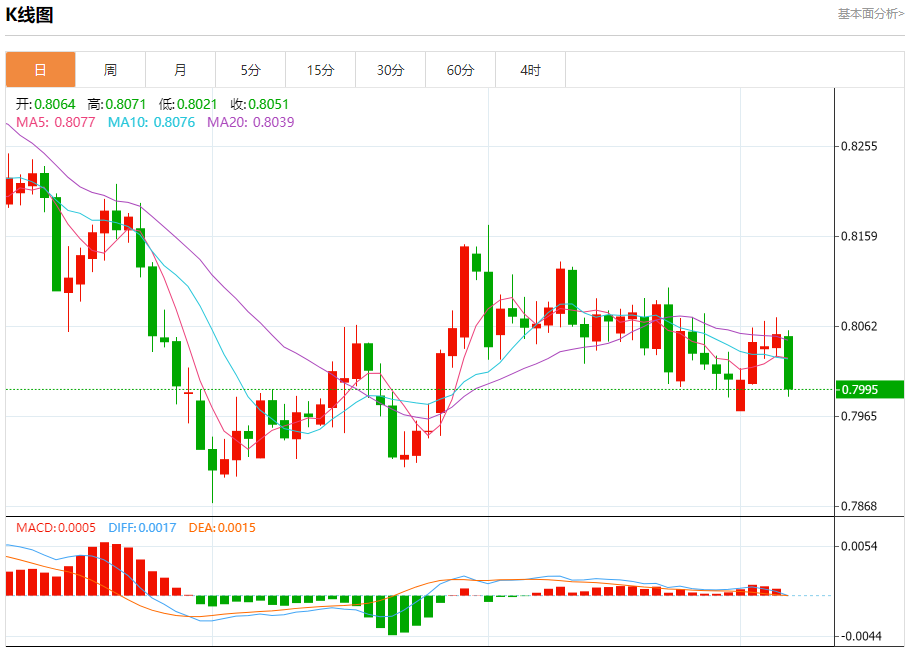Click the 0.8159 price axis label
The image size is (913, 647).
pos(859,236)
